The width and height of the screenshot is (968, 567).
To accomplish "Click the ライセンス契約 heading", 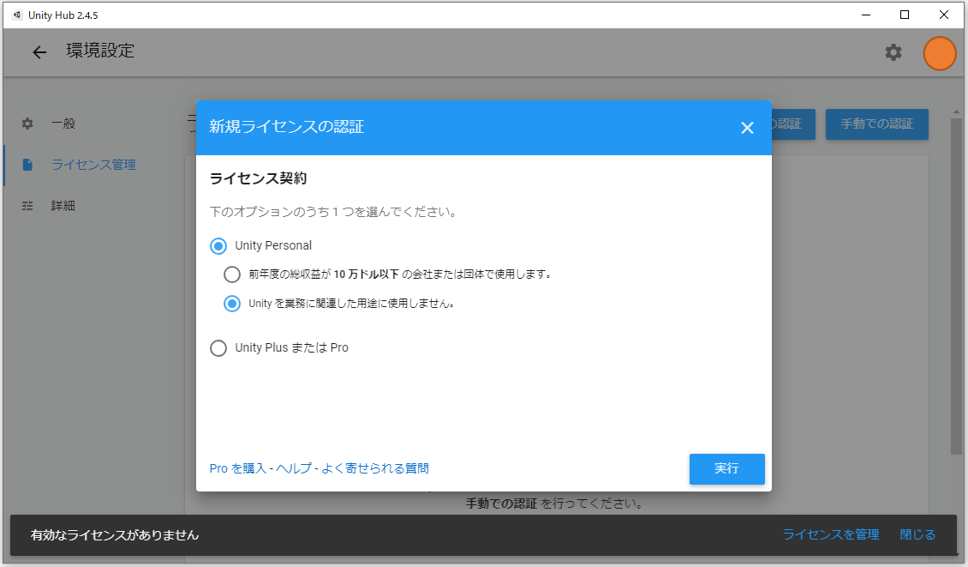I will pyautogui.click(x=258, y=178).
